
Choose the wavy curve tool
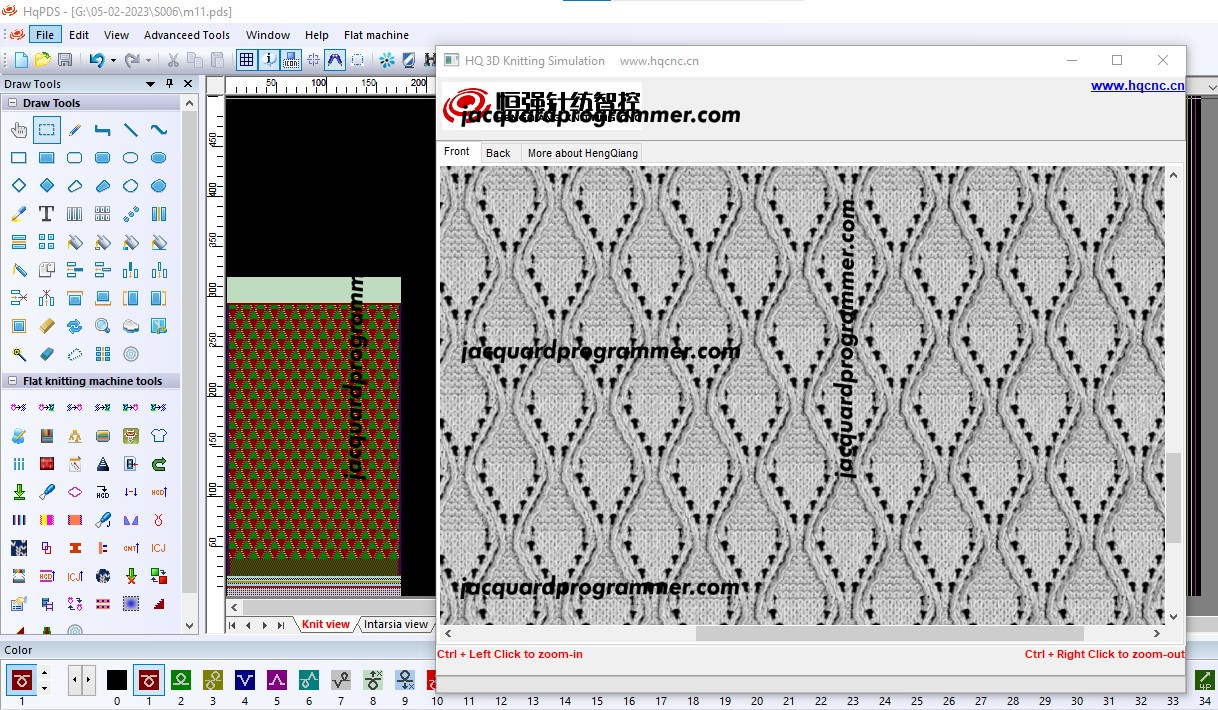pyautogui.click(x=159, y=130)
